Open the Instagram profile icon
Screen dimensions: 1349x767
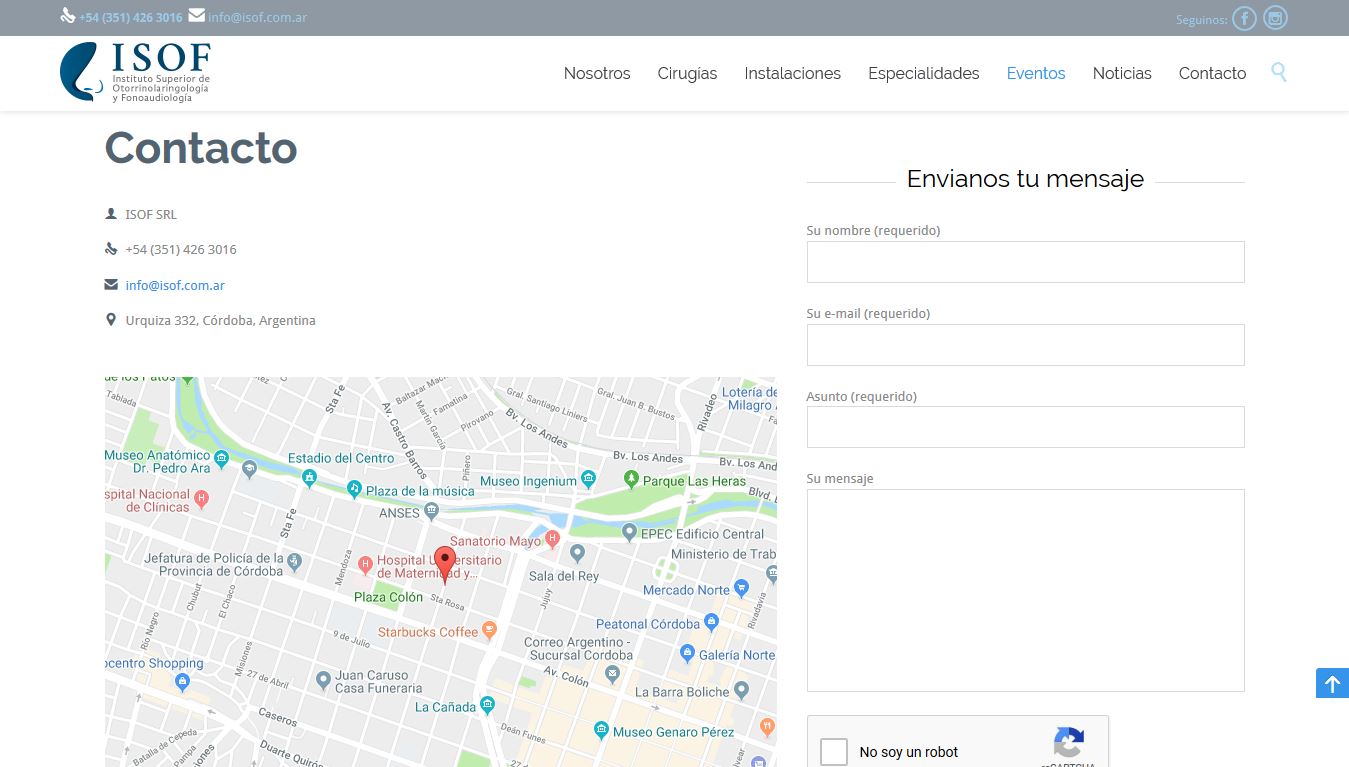1275,18
